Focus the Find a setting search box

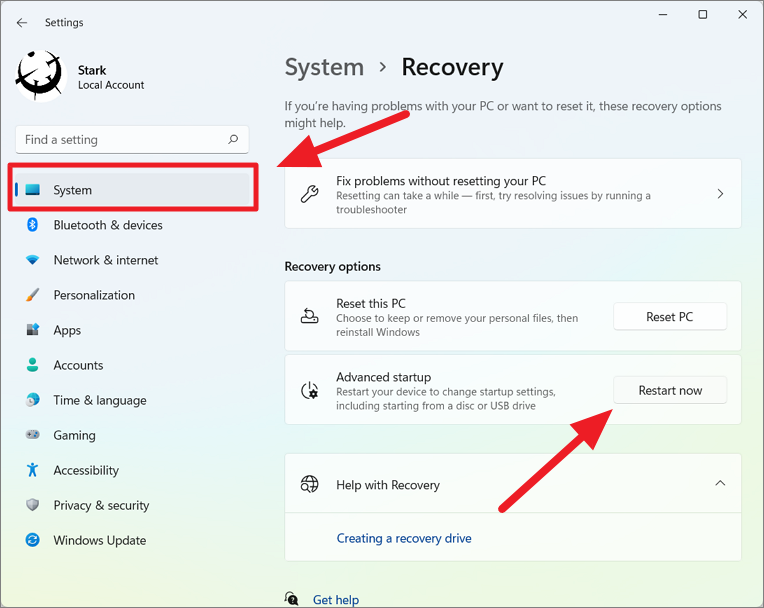point(132,139)
